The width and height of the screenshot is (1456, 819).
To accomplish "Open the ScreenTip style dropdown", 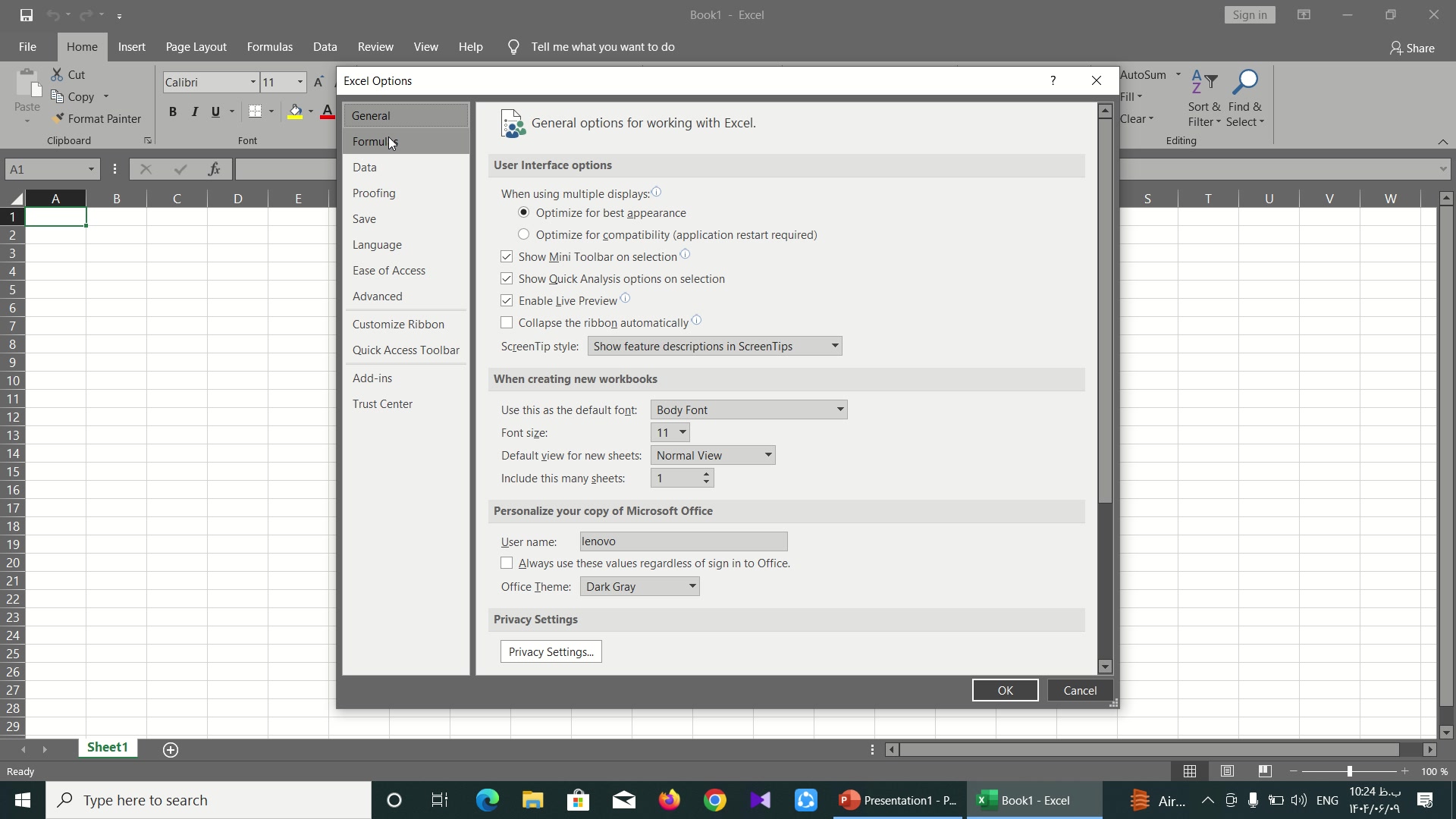I will click(714, 347).
